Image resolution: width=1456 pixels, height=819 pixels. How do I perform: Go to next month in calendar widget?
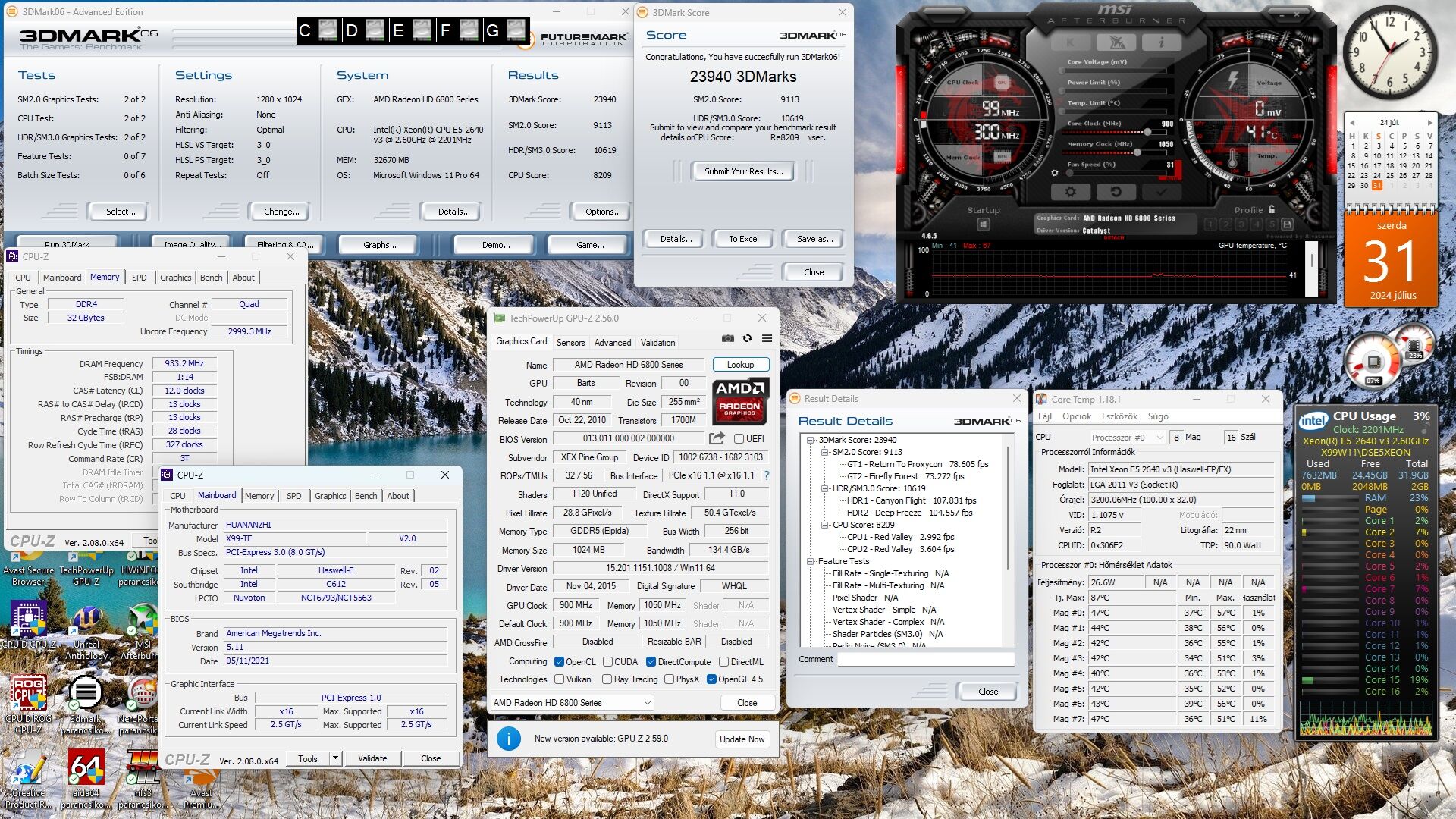click(x=1430, y=122)
